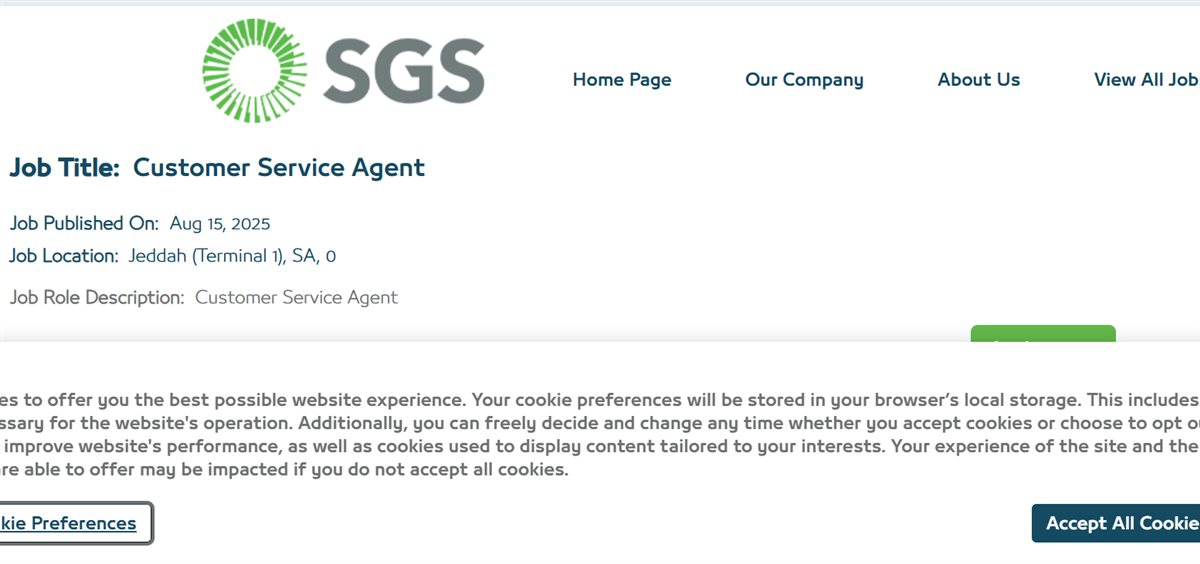
Task: Click the Customer Service Agent job title heading
Action: click(279, 168)
